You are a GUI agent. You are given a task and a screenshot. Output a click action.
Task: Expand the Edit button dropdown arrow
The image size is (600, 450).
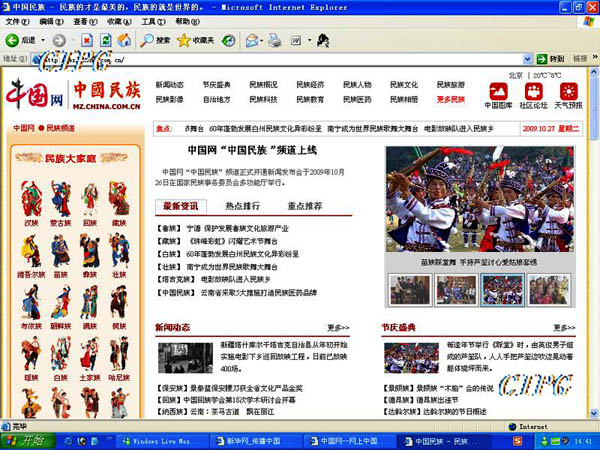pos(309,40)
